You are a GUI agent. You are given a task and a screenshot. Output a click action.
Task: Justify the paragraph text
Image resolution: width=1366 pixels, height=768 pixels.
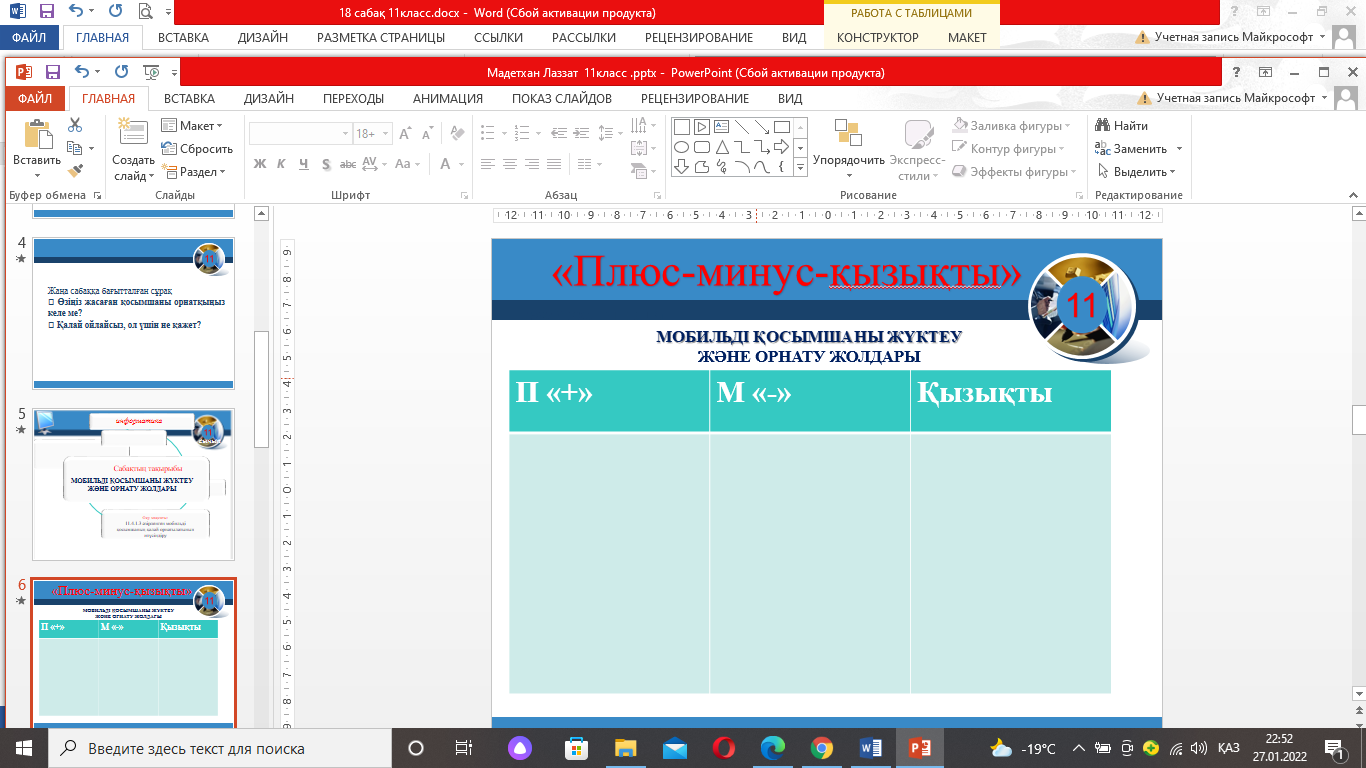point(556,164)
